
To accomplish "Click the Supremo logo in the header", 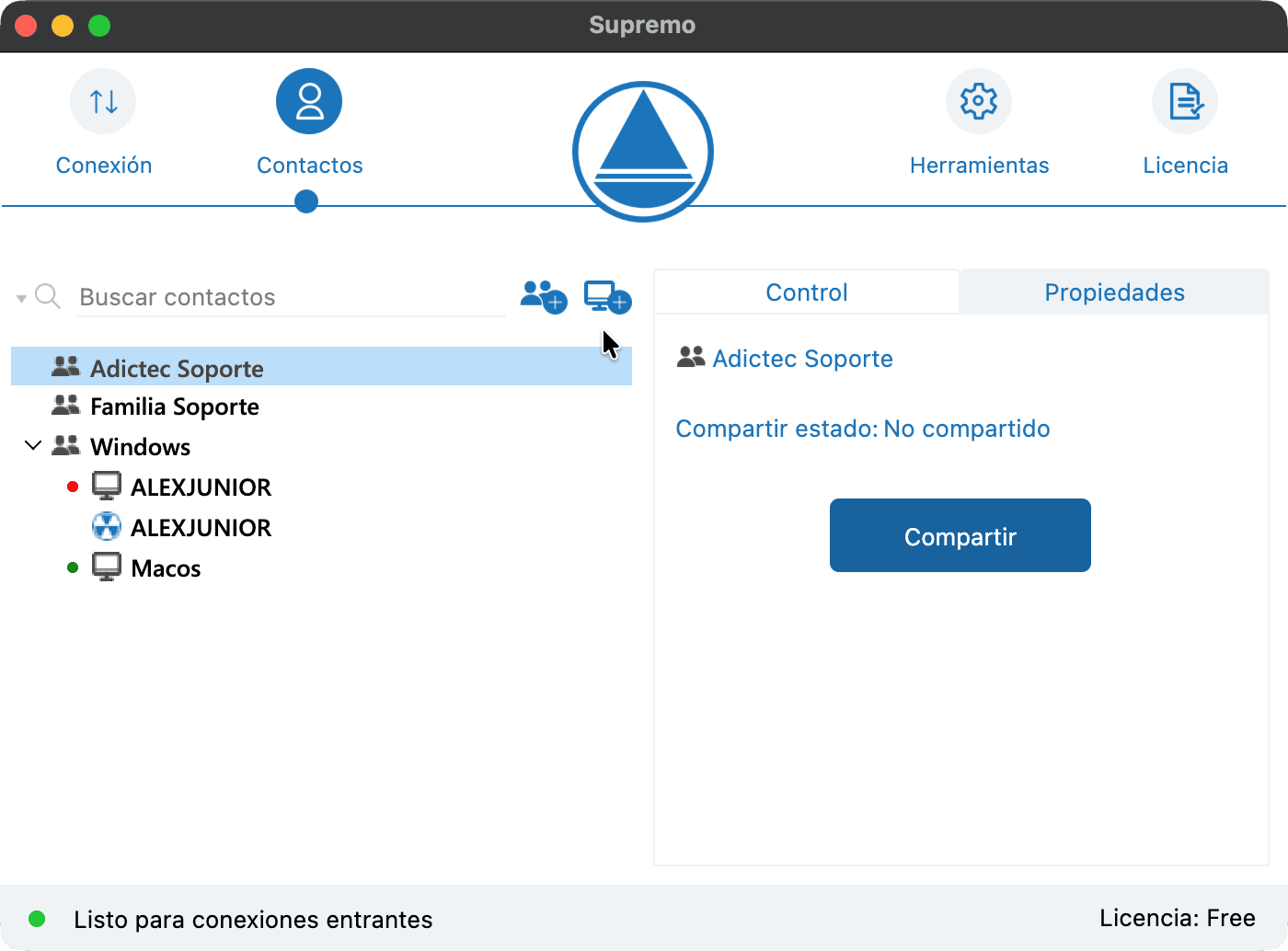I will (x=643, y=152).
